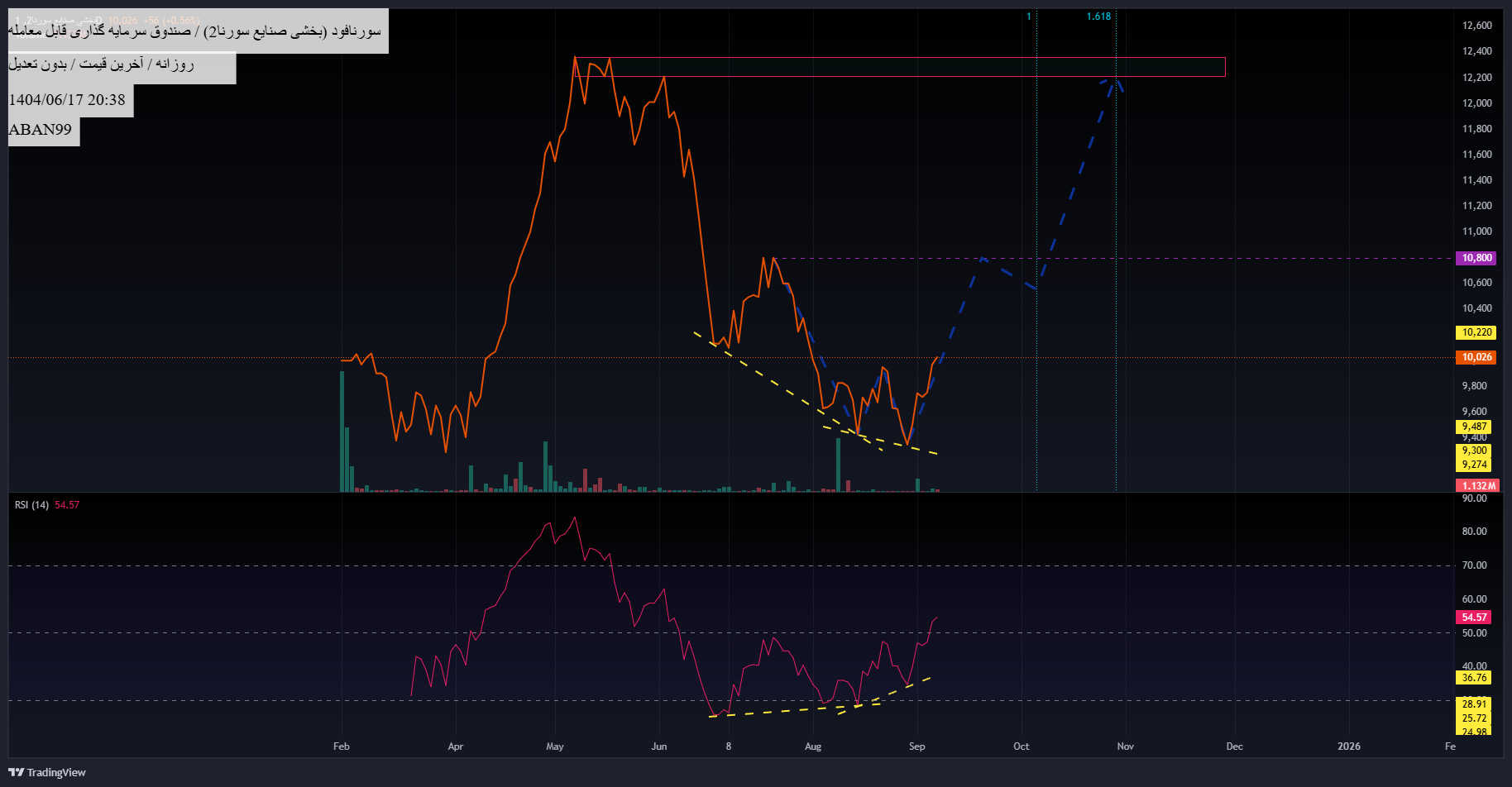
Task: Select the red resistance zone rectangle
Action: pos(900,67)
